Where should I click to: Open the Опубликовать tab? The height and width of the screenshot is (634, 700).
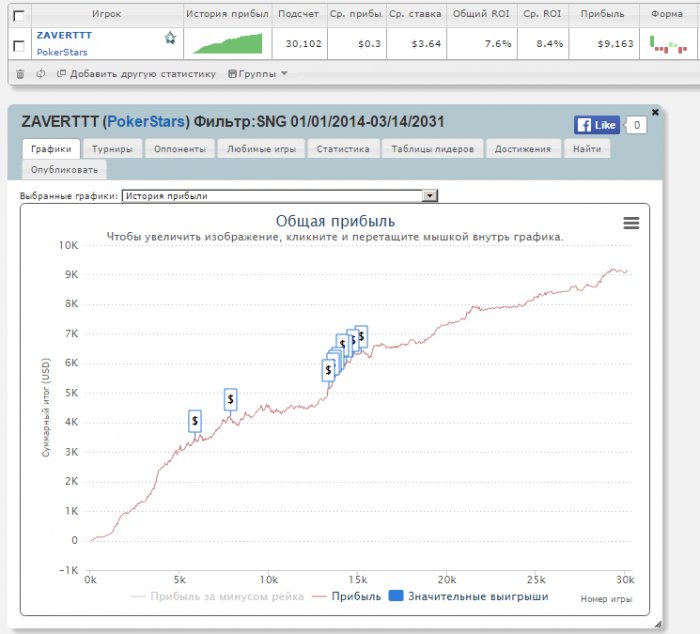64,170
